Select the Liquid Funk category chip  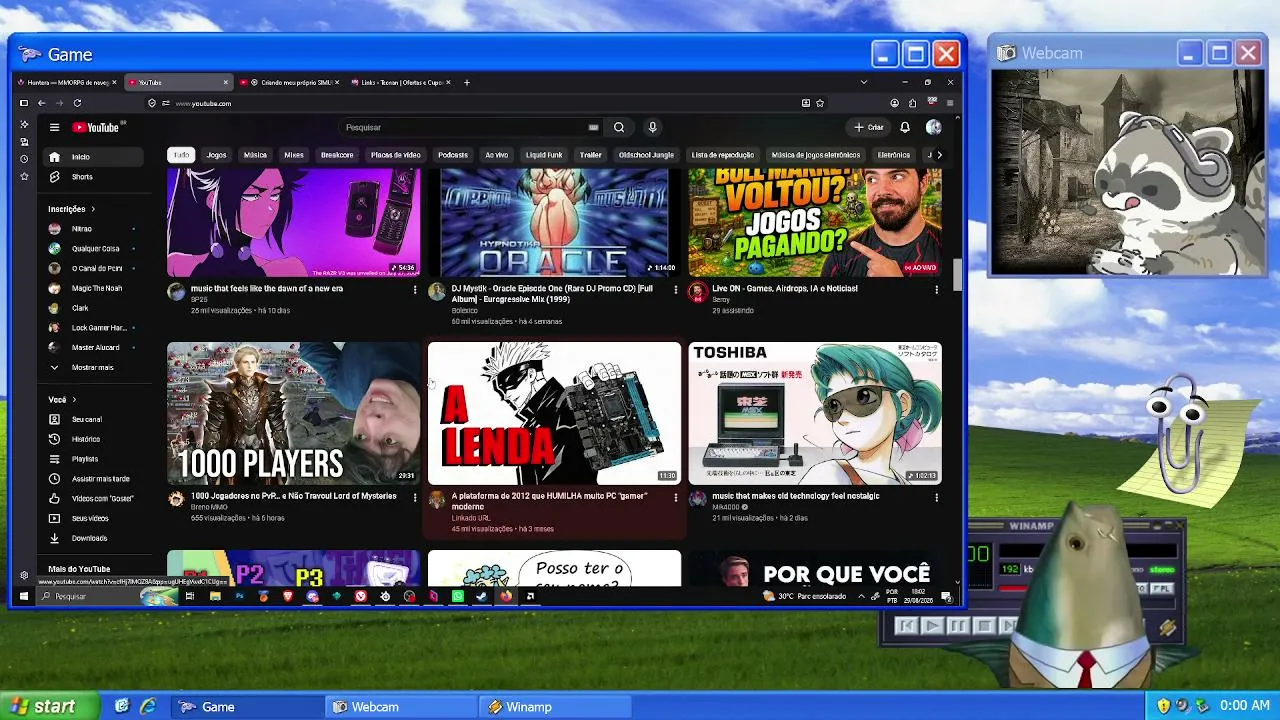[x=544, y=155]
